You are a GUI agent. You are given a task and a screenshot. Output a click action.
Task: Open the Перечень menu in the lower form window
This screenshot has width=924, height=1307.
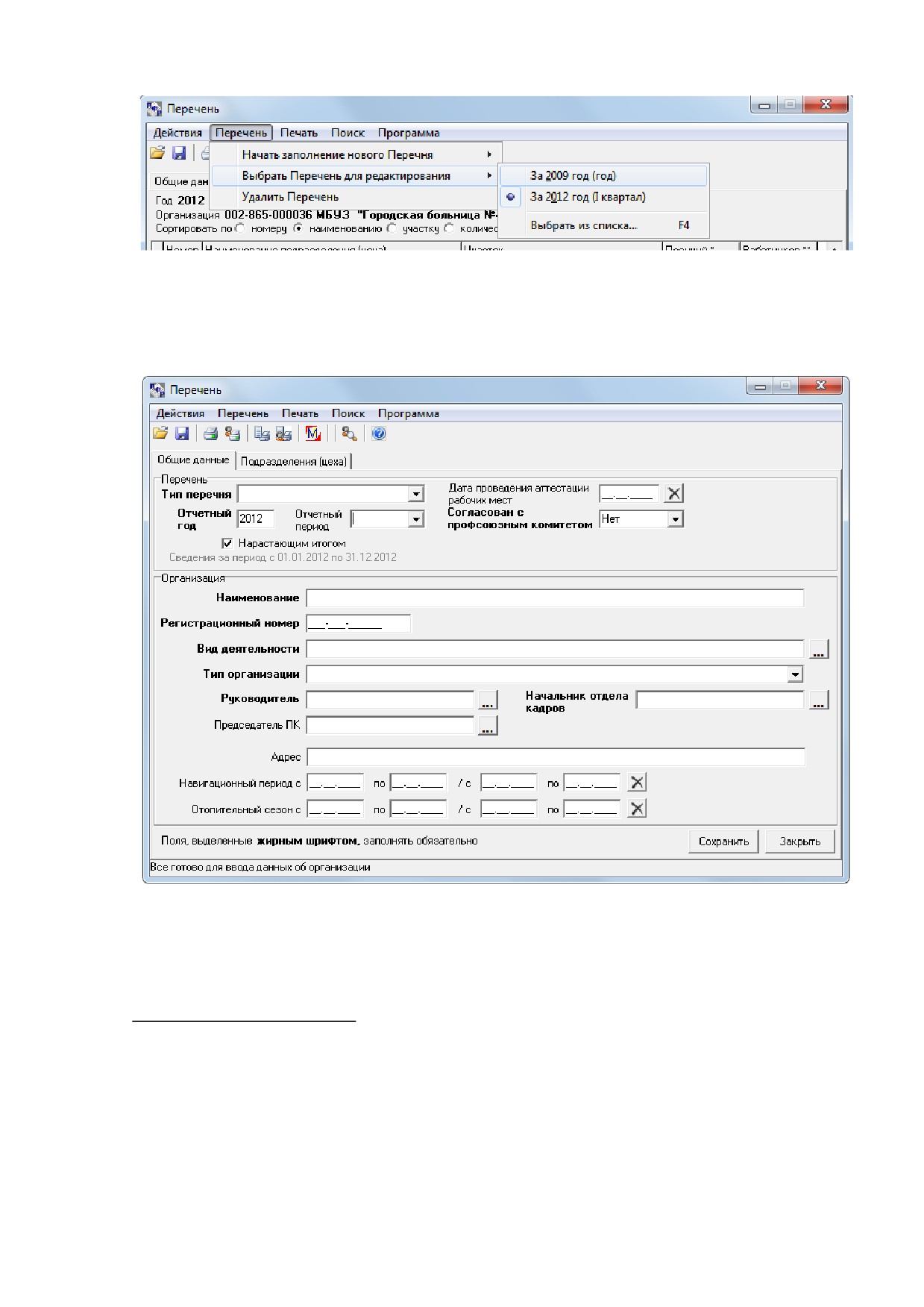pyautogui.click(x=243, y=413)
